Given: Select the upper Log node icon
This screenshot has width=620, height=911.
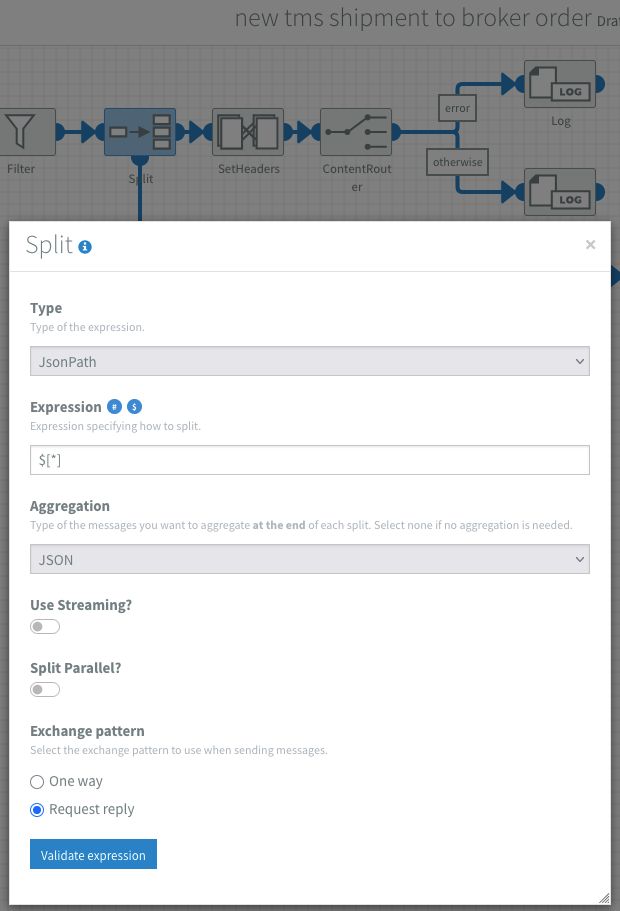Looking at the screenshot, I should 560,84.
